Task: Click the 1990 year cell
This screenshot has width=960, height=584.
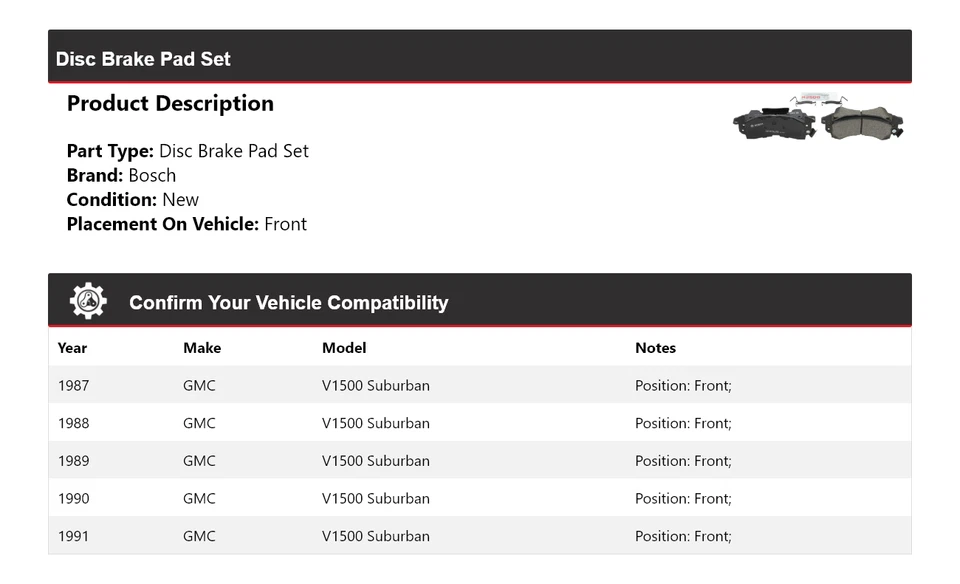Action: (x=73, y=498)
